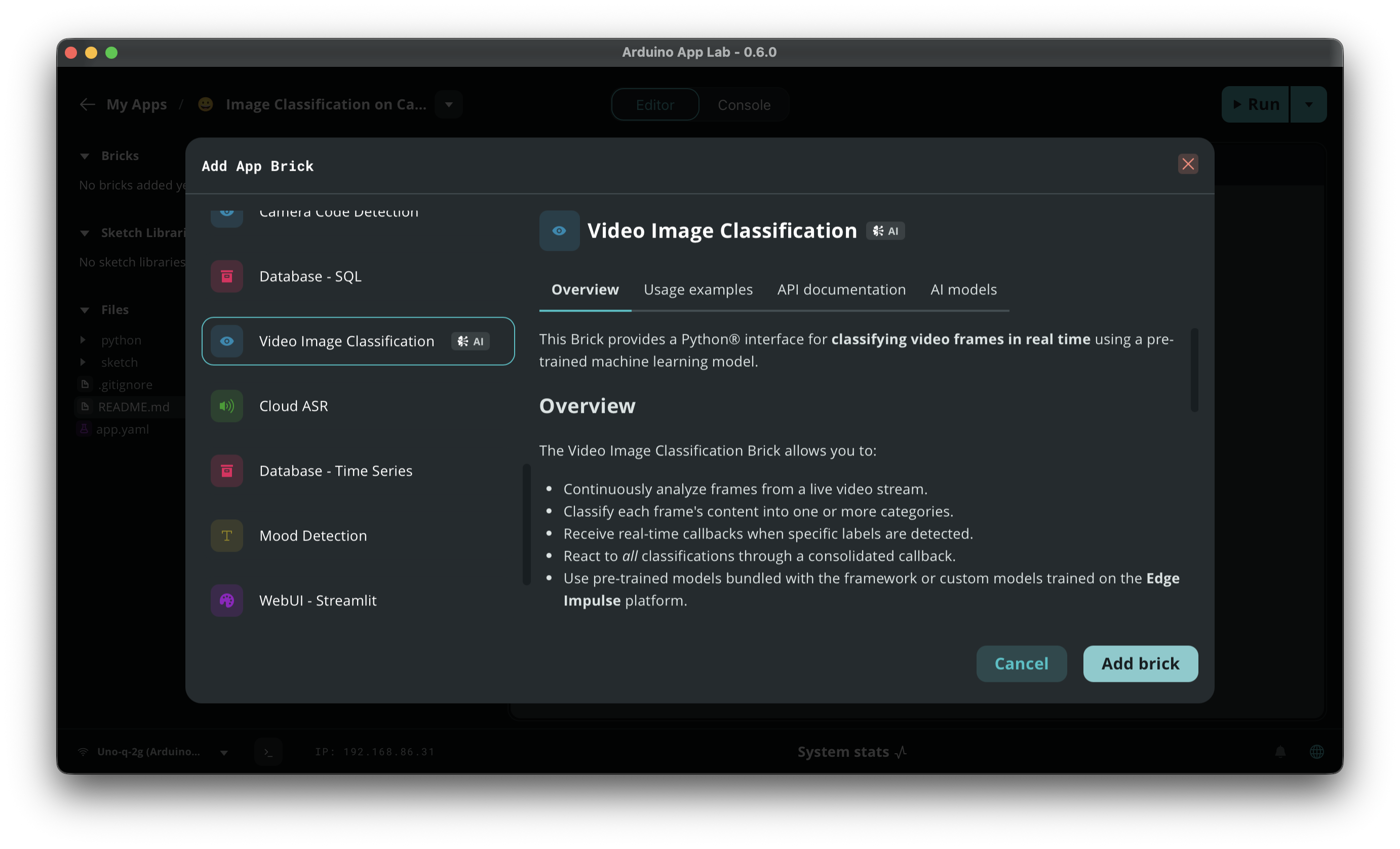Switch to the Editor view
The image size is (1400, 849).
coord(654,104)
